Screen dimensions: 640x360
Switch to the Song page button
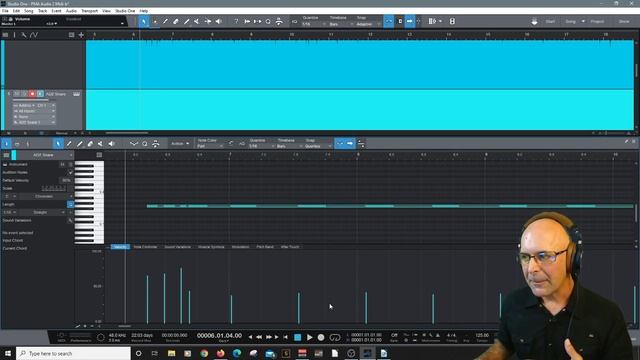coord(571,21)
